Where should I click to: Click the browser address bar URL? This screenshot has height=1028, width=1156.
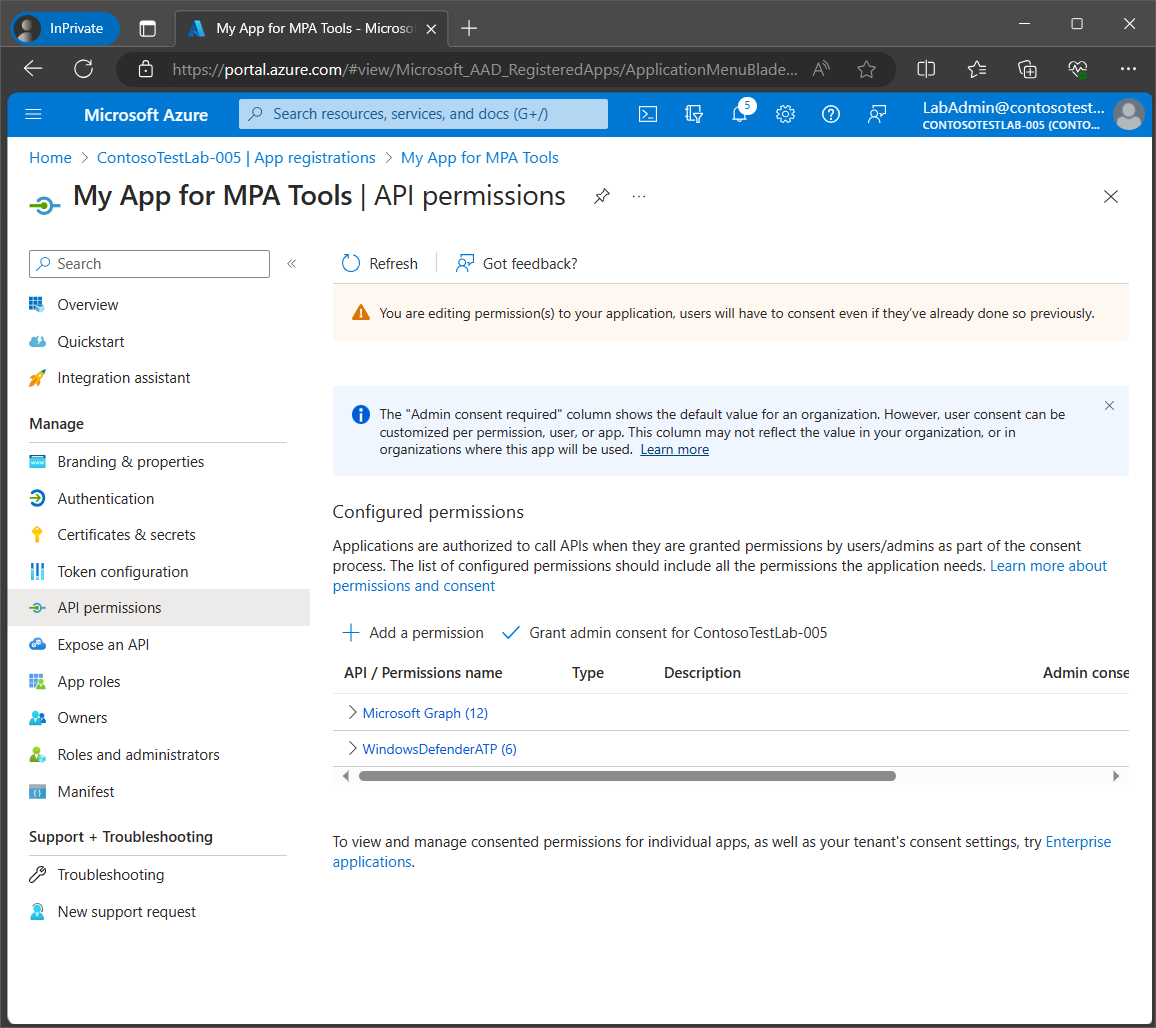click(x=484, y=69)
